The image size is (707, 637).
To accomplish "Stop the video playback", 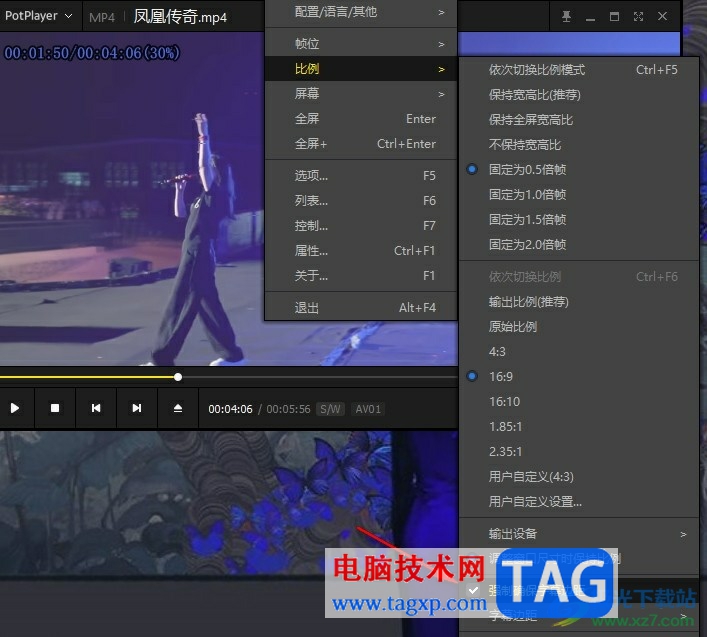I will click(x=55, y=408).
